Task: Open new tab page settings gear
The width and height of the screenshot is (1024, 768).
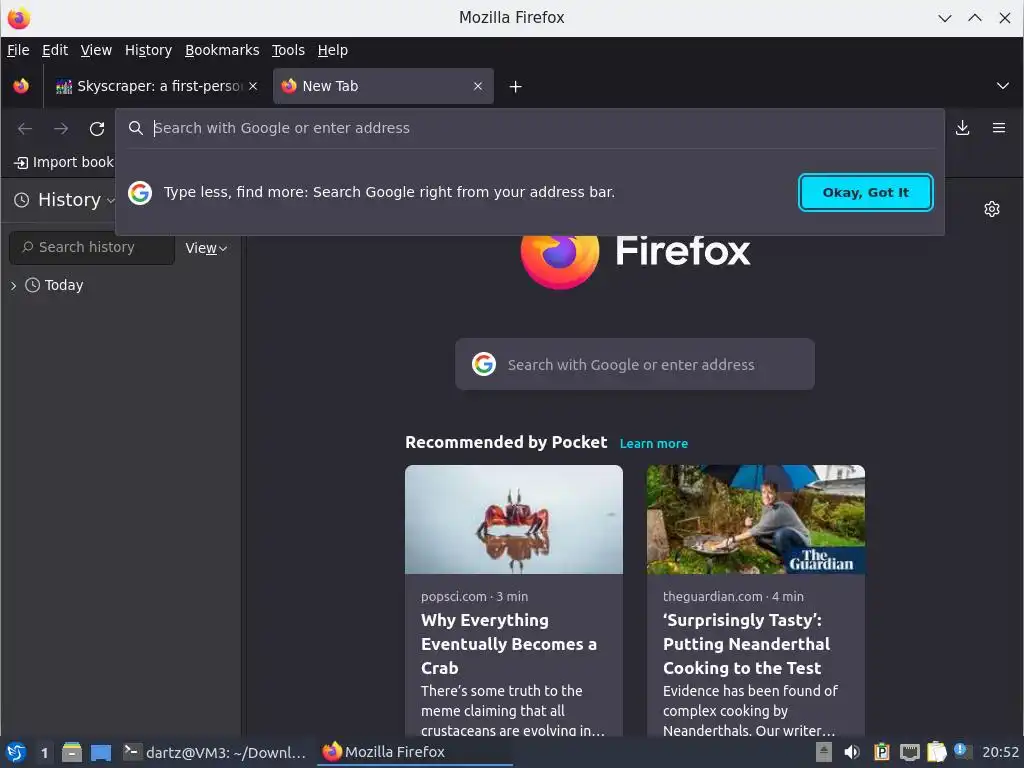Action: (991, 209)
